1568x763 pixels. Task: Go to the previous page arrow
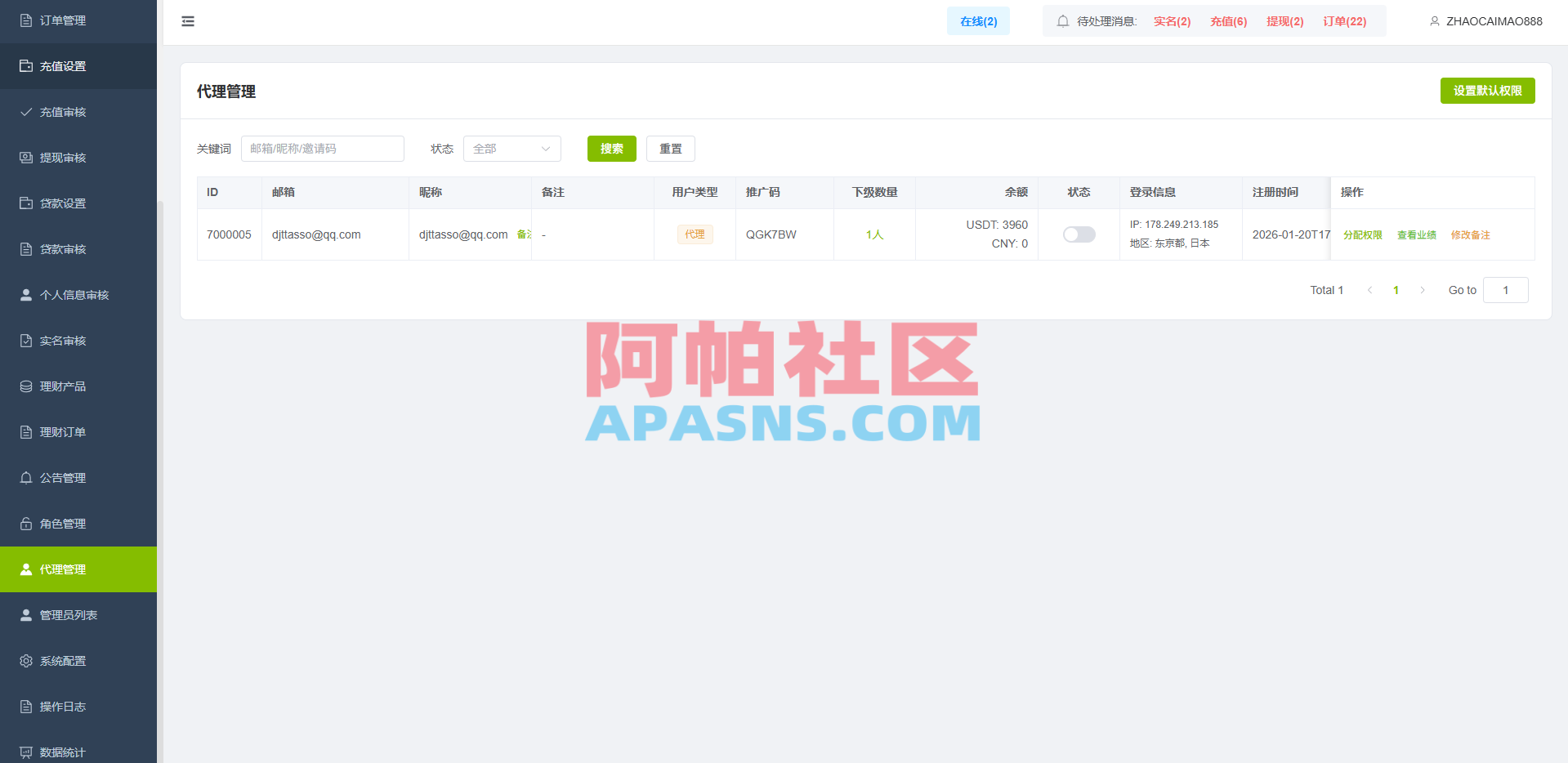[1370, 290]
